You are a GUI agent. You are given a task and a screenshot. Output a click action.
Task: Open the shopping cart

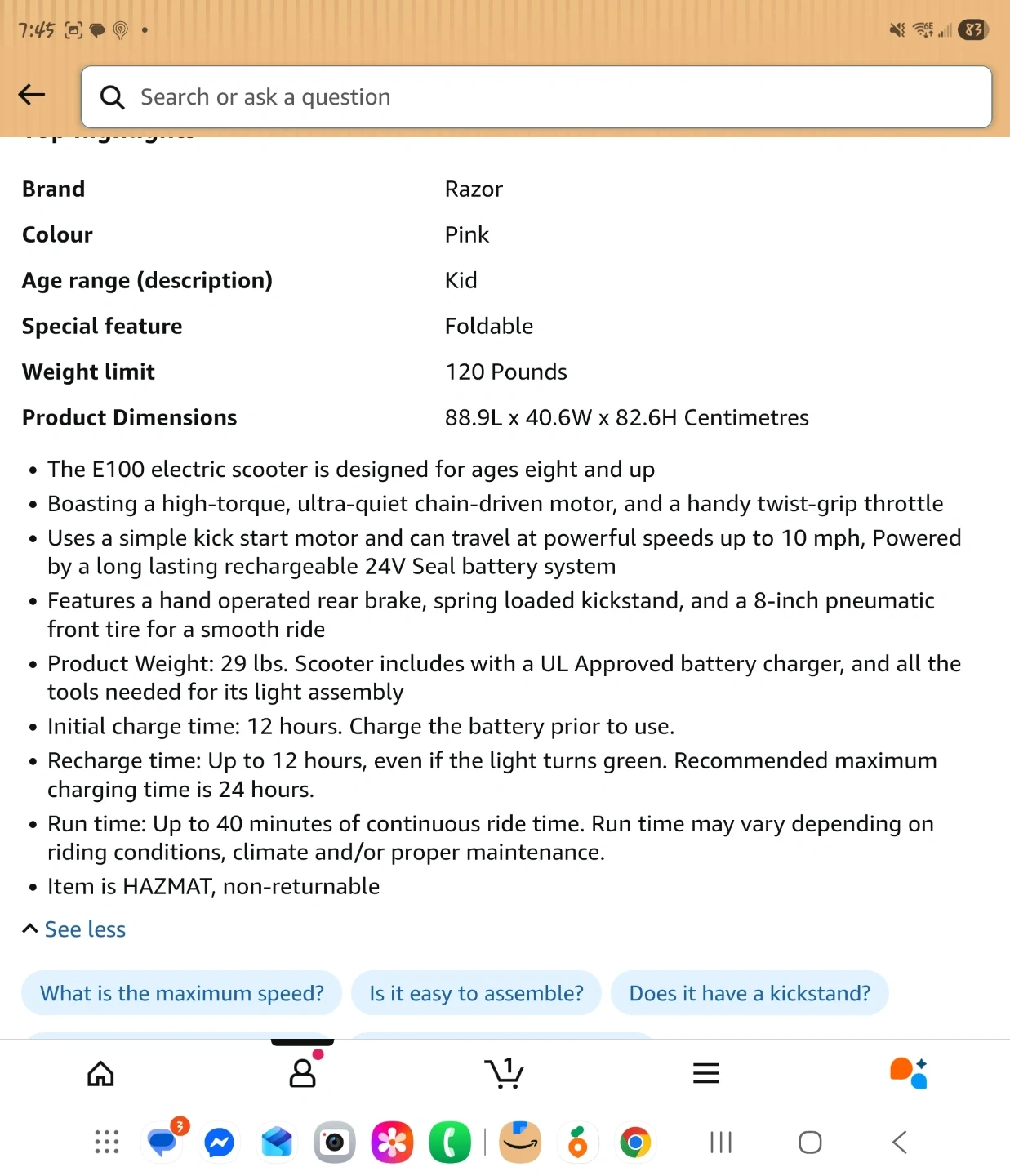click(x=504, y=1073)
